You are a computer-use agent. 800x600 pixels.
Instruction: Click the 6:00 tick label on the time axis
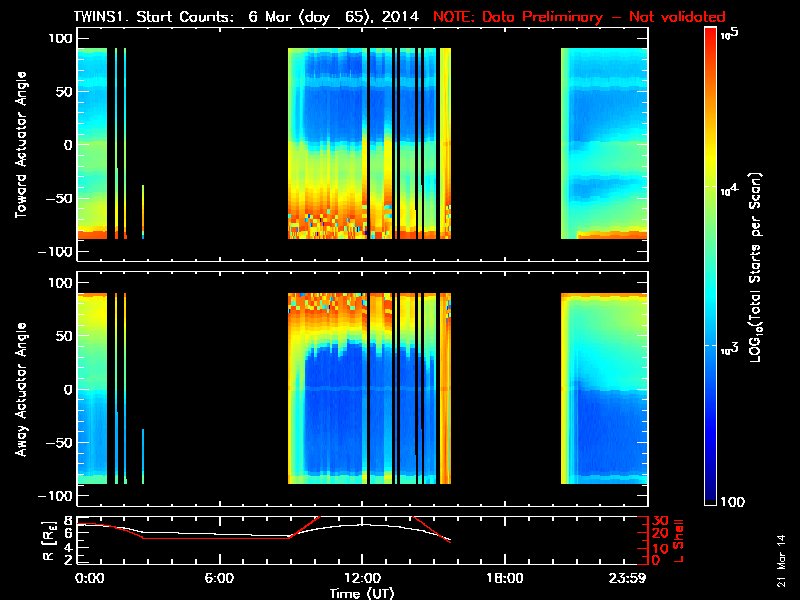219,579
